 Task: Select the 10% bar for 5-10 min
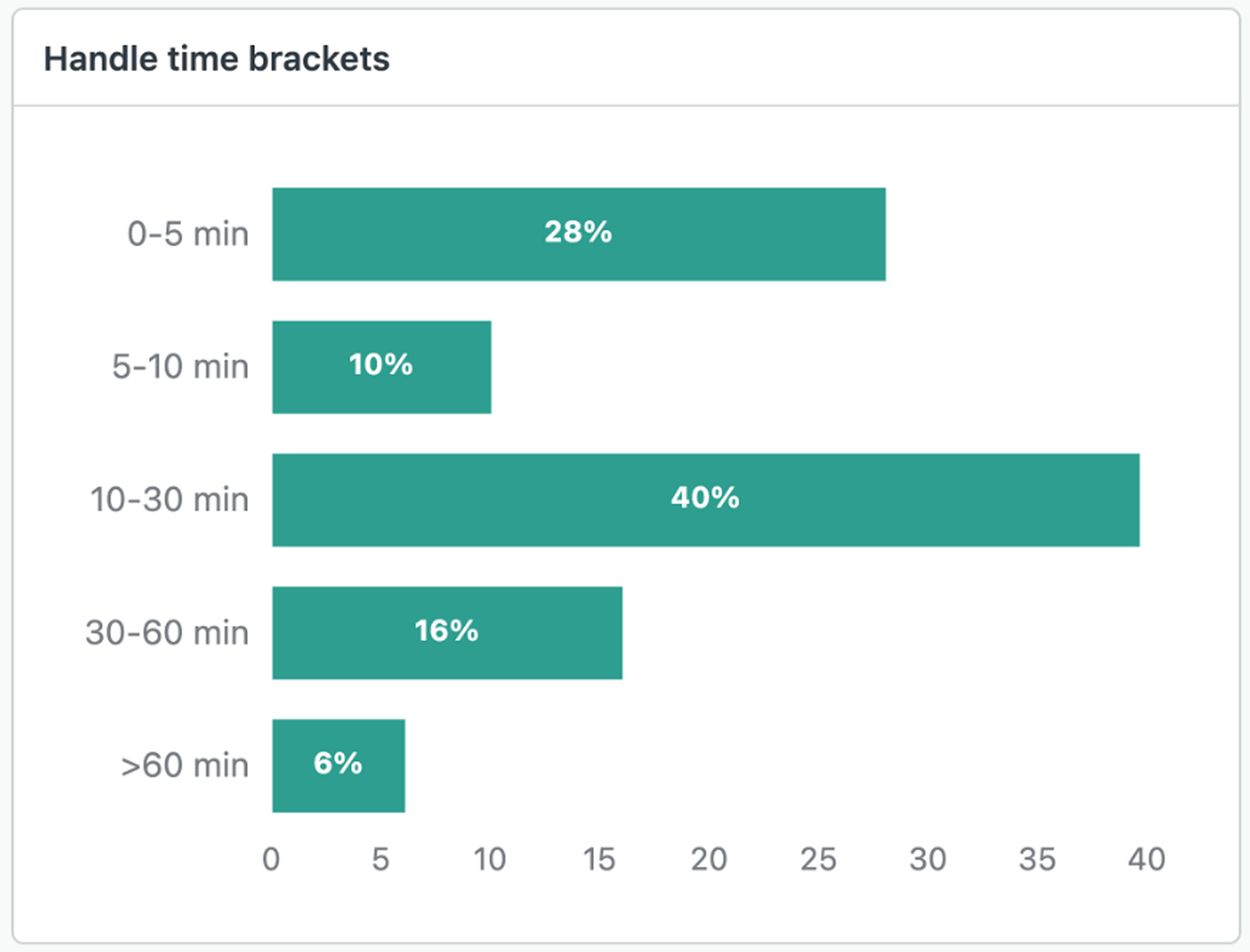tap(381, 367)
